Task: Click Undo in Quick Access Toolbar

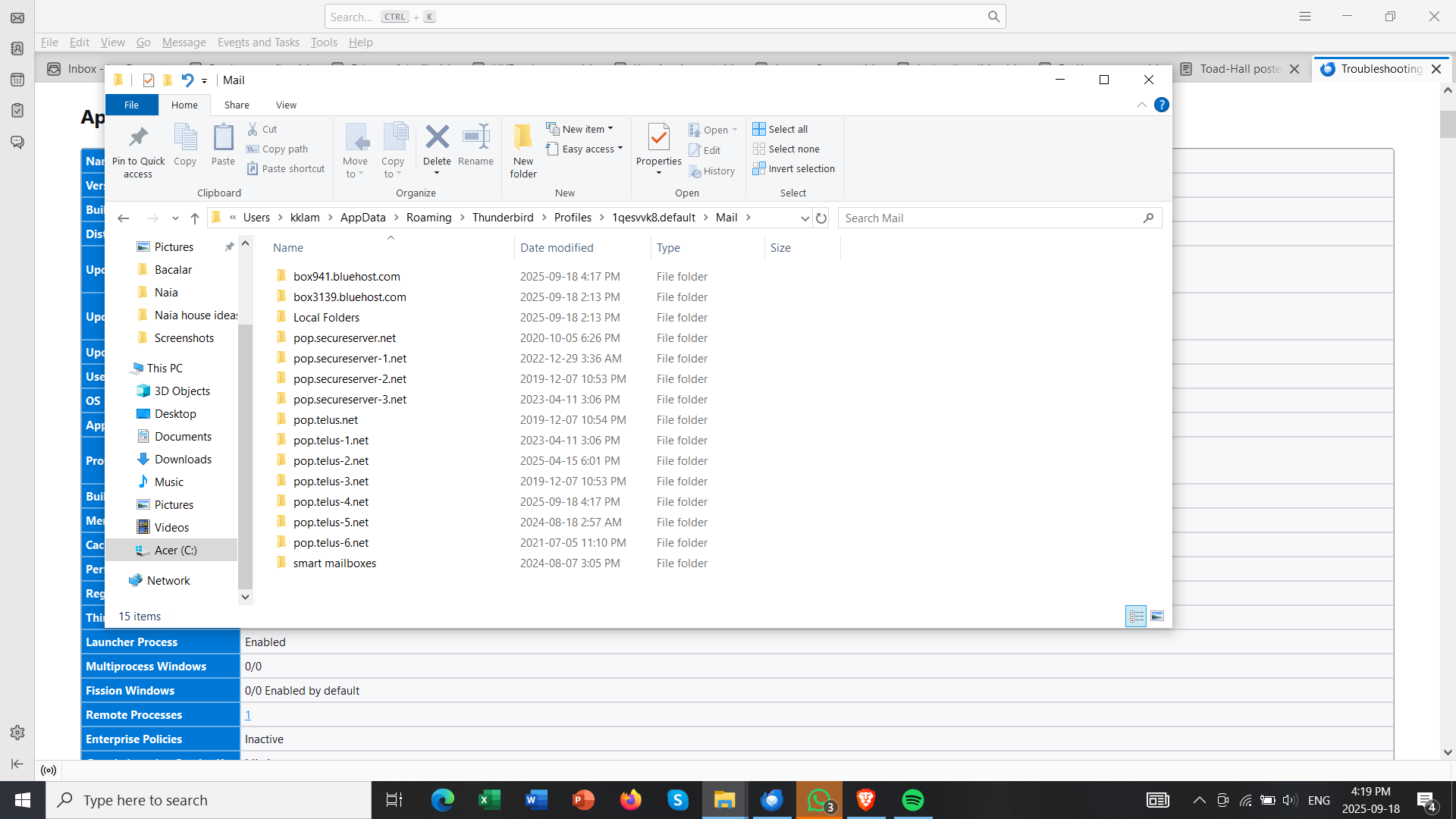Action: click(x=187, y=80)
